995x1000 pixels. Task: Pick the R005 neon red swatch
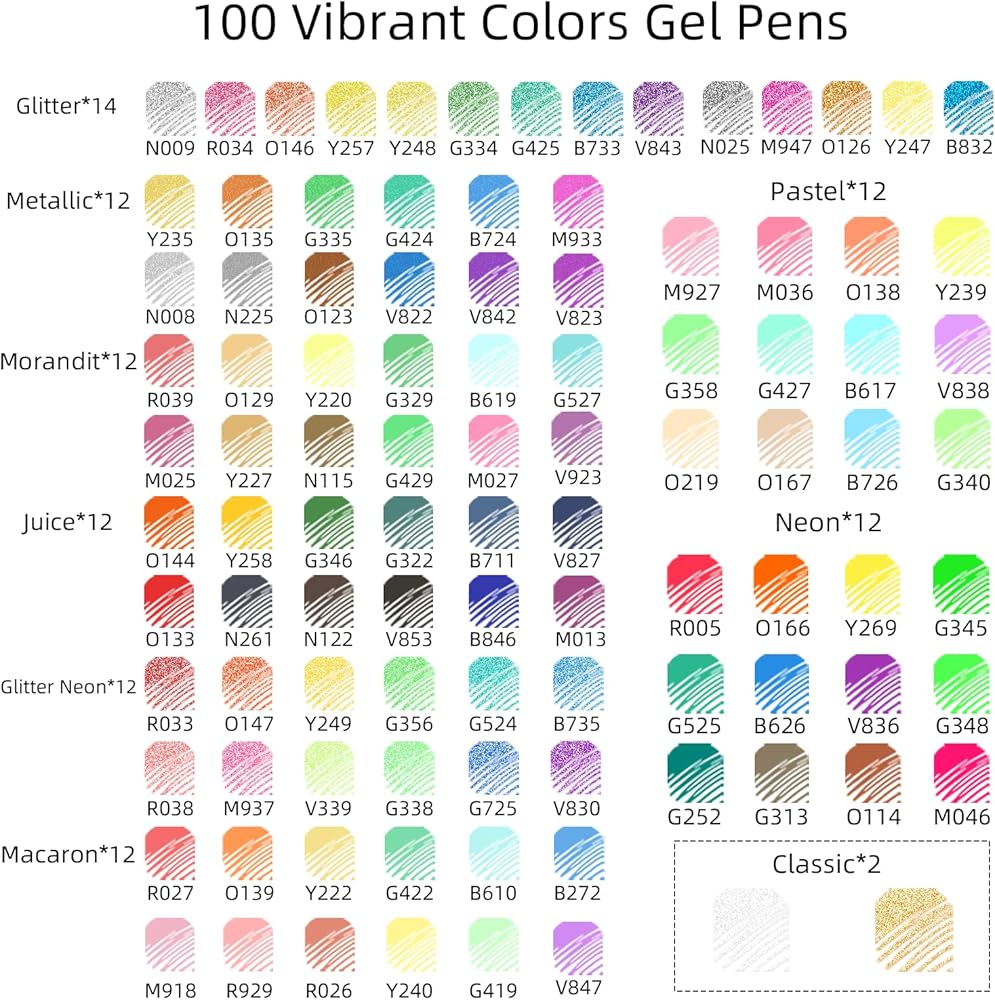pyautogui.click(x=695, y=584)
